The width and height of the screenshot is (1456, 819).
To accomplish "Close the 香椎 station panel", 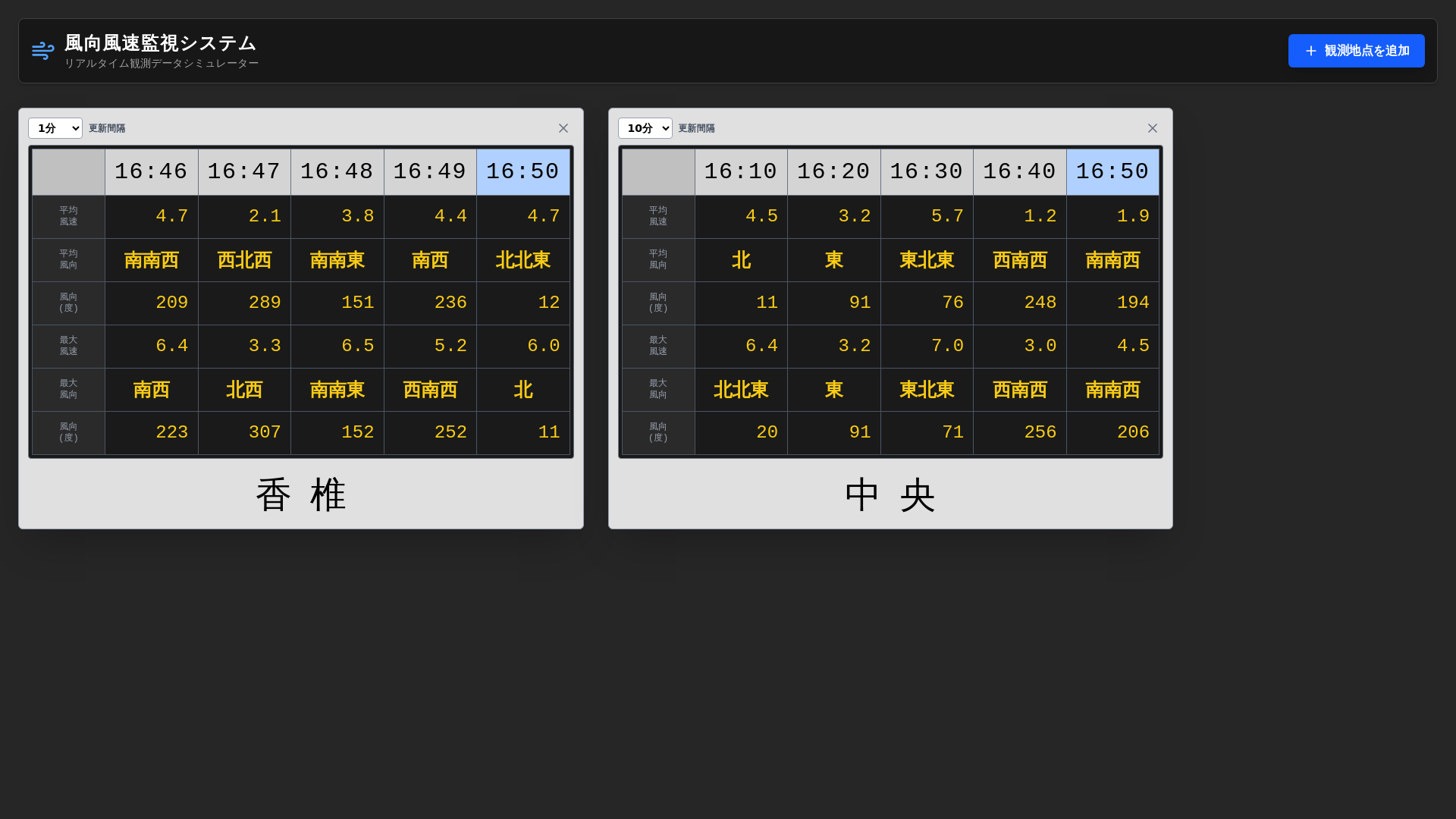I will pyautogui.click(x=563, y=128).
